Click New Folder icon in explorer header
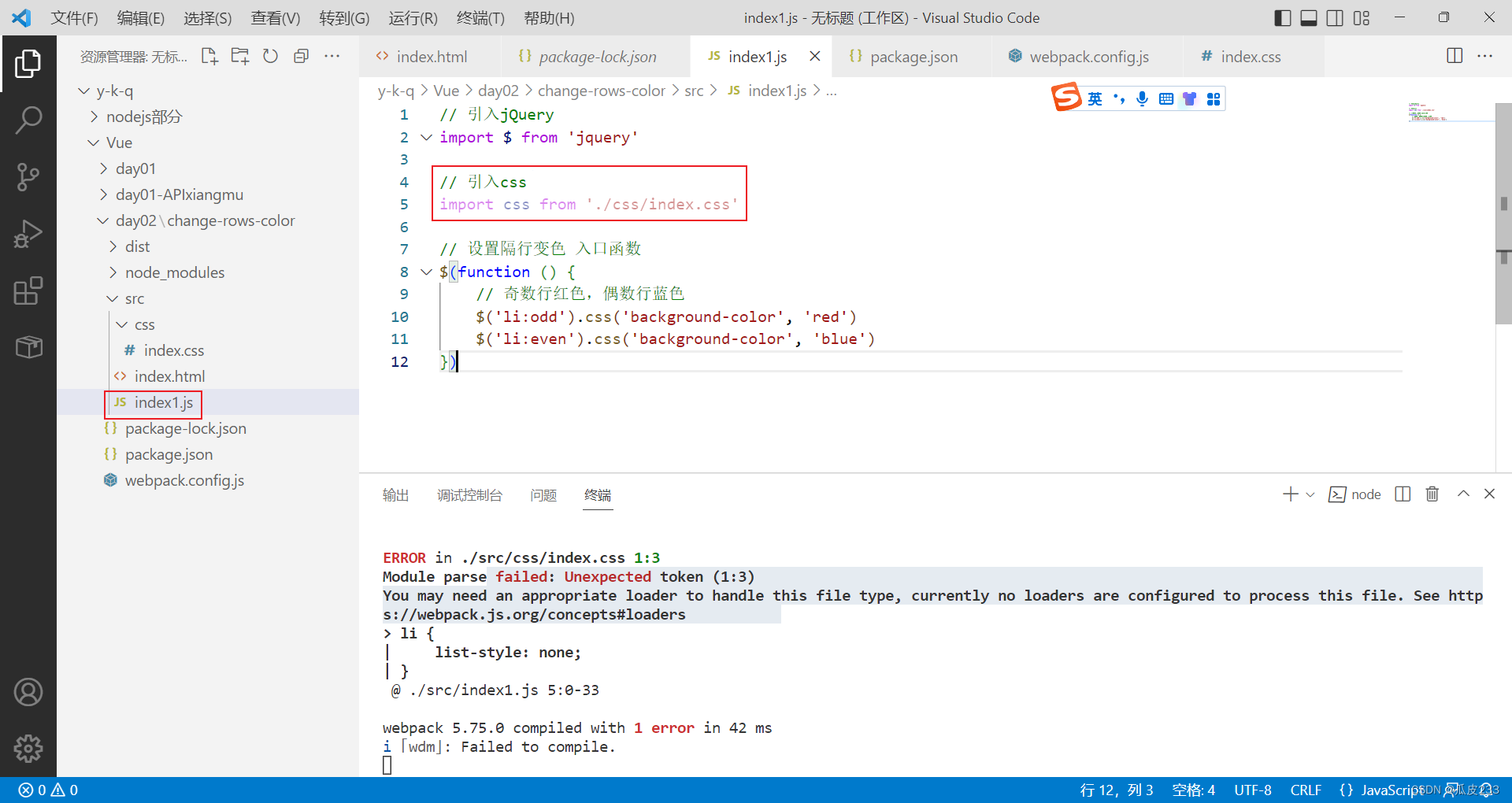 (x=240, y=56)
